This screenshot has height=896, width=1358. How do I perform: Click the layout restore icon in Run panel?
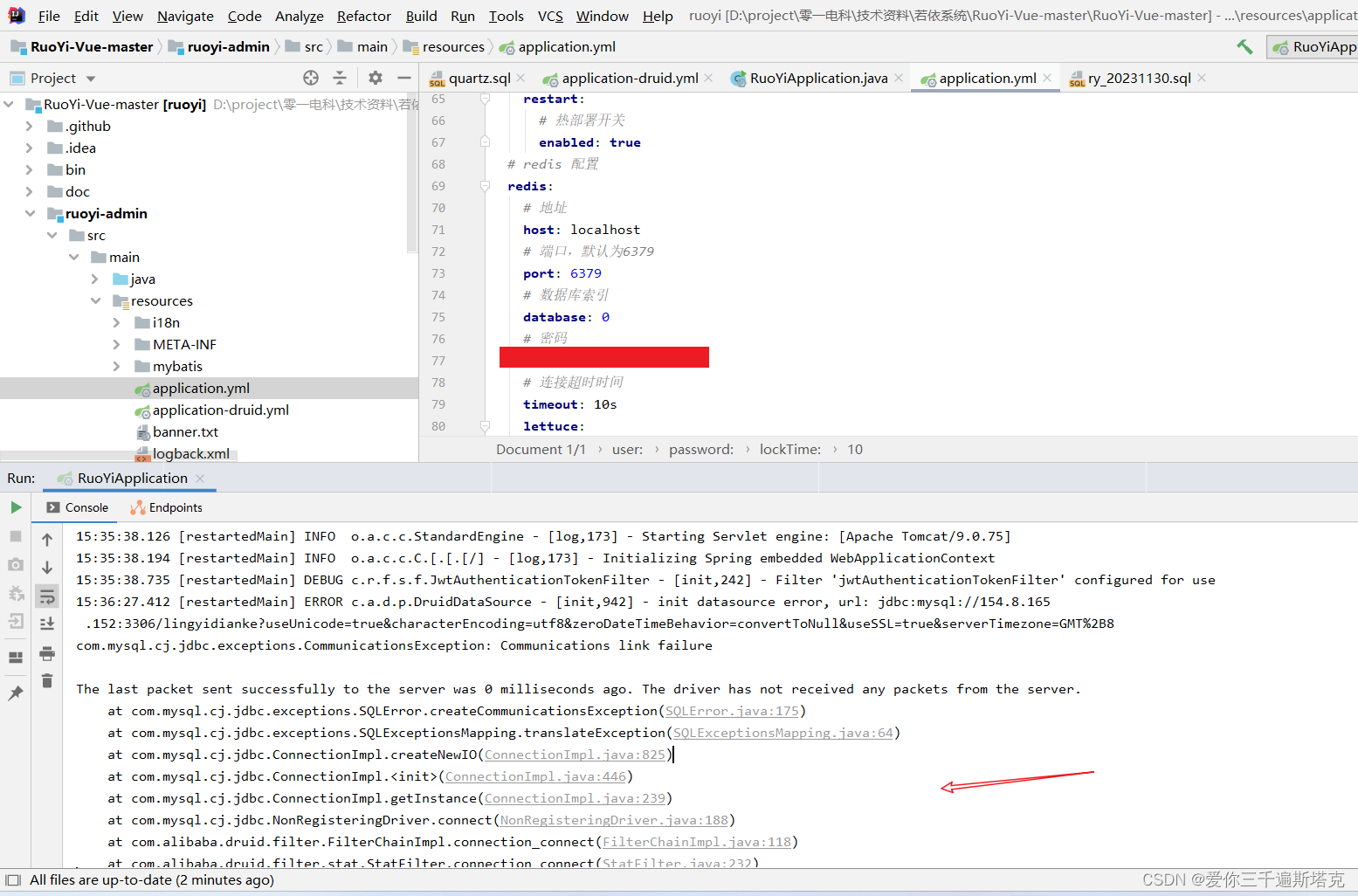16,658
